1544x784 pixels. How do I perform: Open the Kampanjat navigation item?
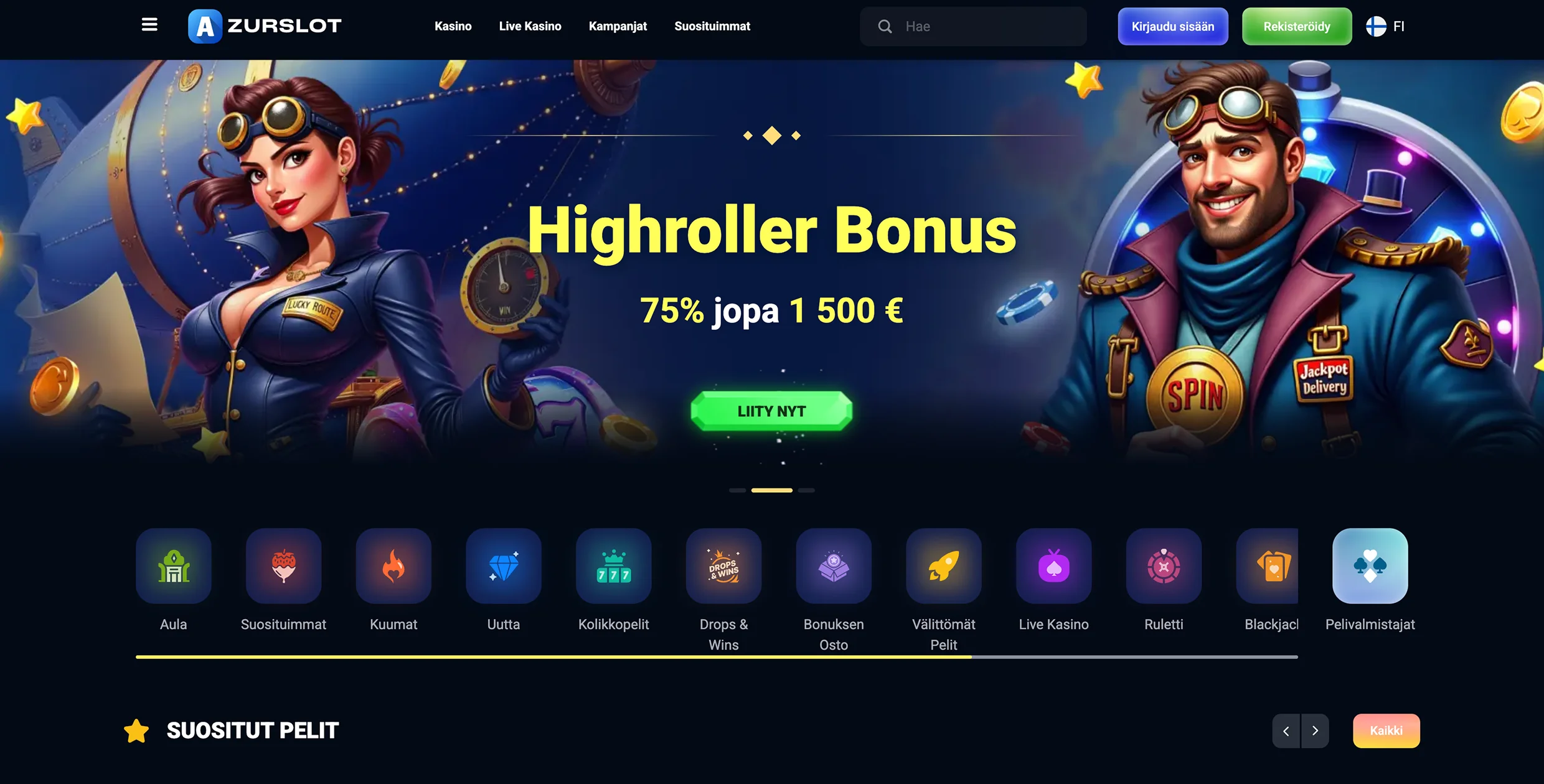point(618,26)
